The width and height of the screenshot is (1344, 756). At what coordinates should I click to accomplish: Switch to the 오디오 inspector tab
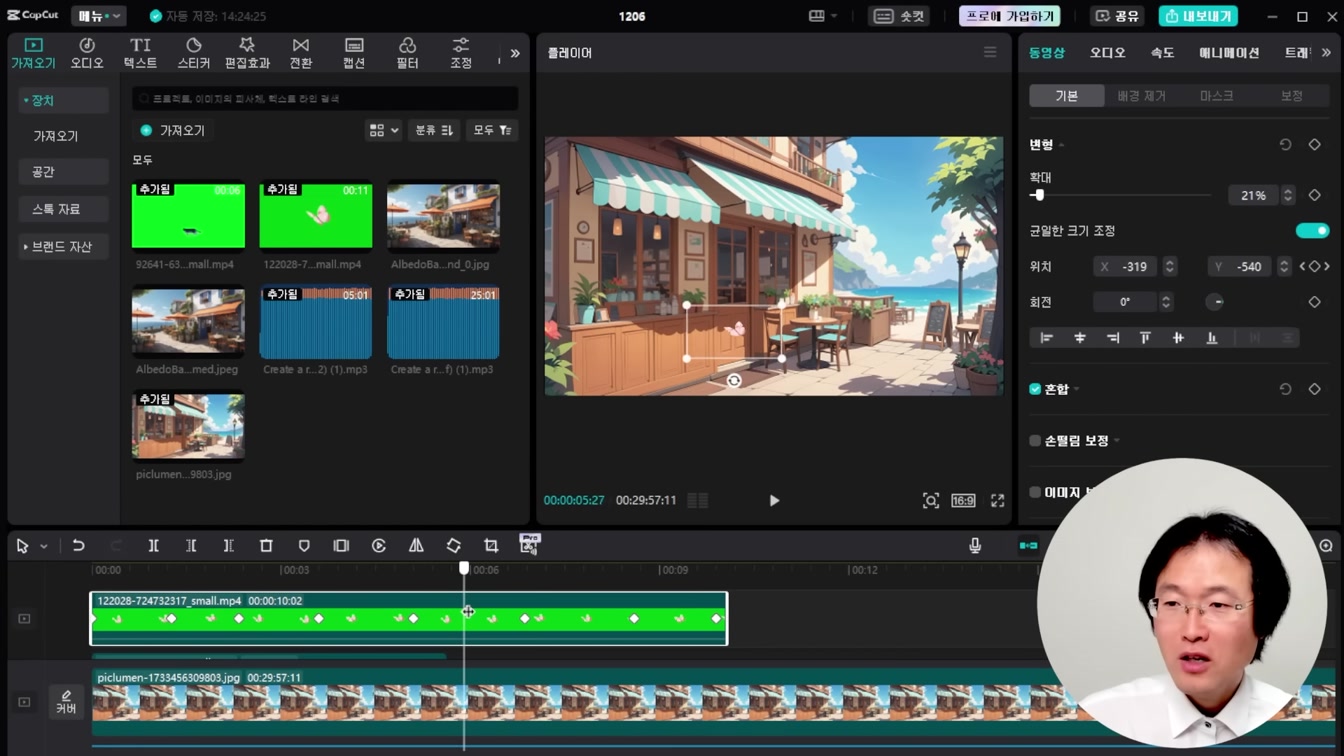click(1107, 53)
